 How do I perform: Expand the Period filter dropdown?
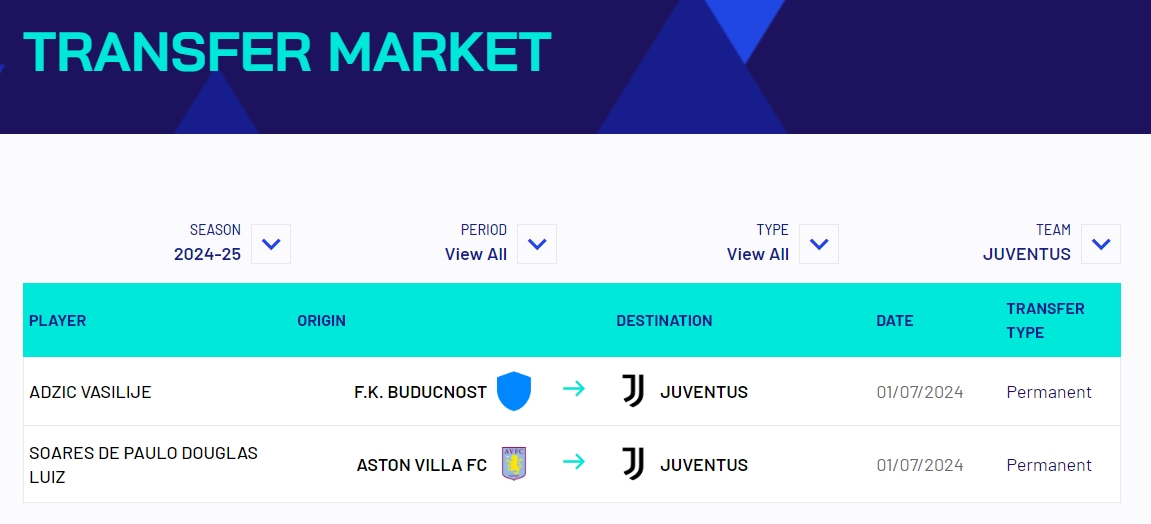[537, 244]
